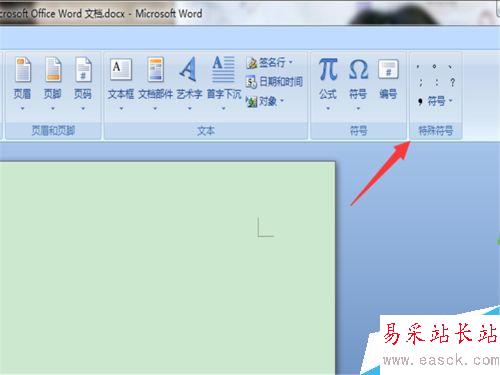Open the 艺术字 WordArt gallery
The width and height of the screenshot is (500, 375).
189,84
